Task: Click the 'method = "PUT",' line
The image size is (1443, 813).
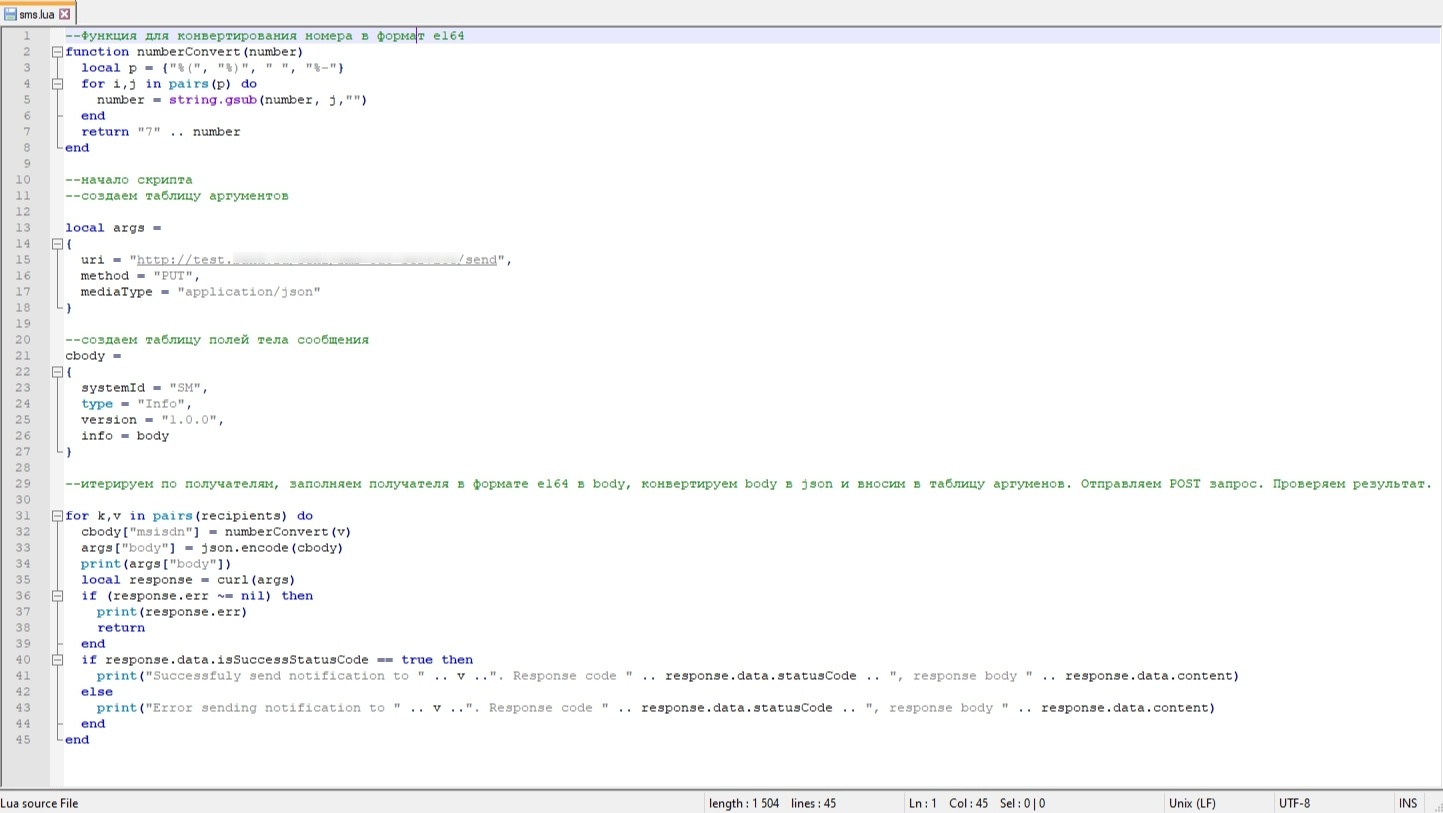Action: [x=140, y=276]
